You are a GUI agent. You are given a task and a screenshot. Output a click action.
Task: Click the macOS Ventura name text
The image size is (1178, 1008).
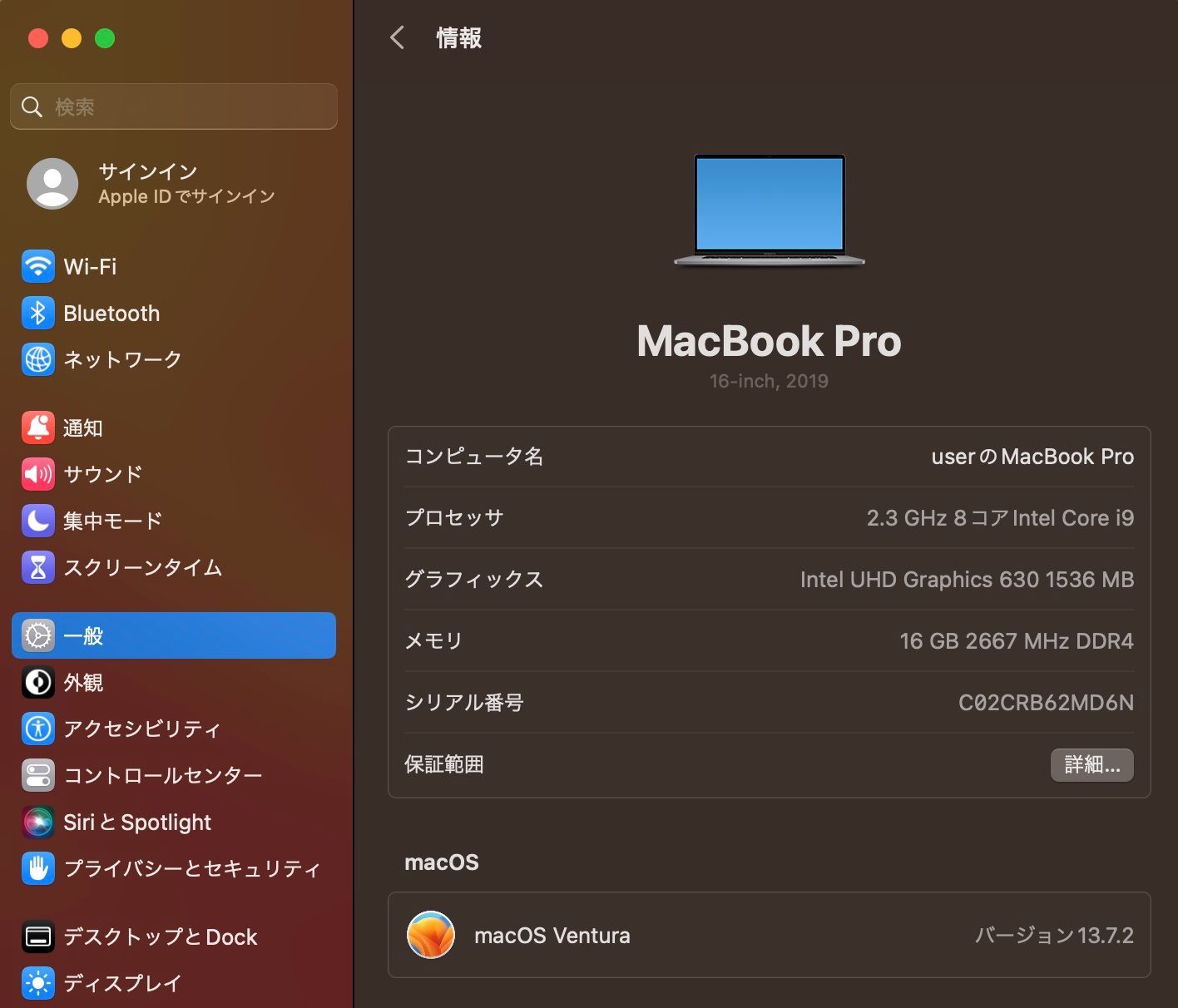tap(552, 936)
